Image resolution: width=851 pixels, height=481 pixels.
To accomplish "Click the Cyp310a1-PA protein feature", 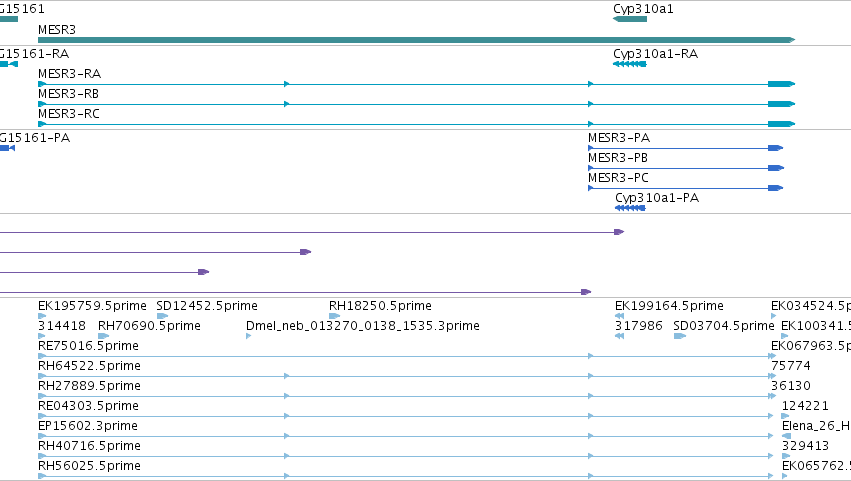I will (630, 208).
